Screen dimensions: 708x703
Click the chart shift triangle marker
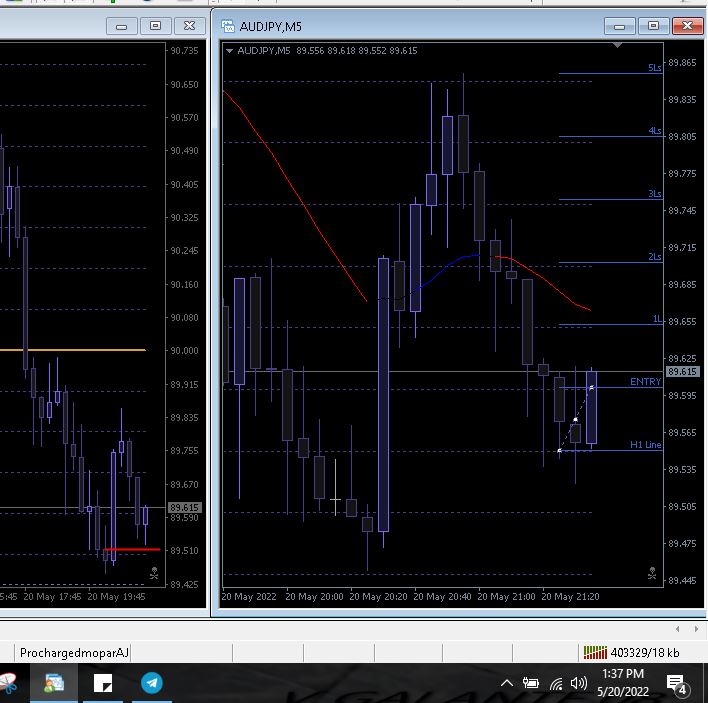point(618,45)
